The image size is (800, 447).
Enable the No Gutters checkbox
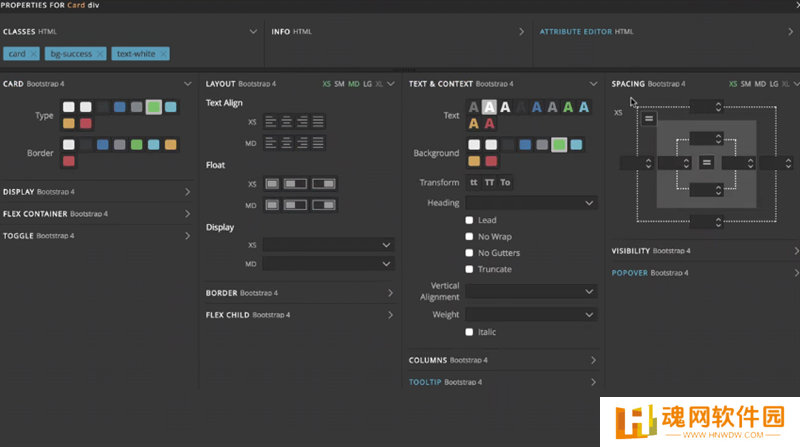469,253
